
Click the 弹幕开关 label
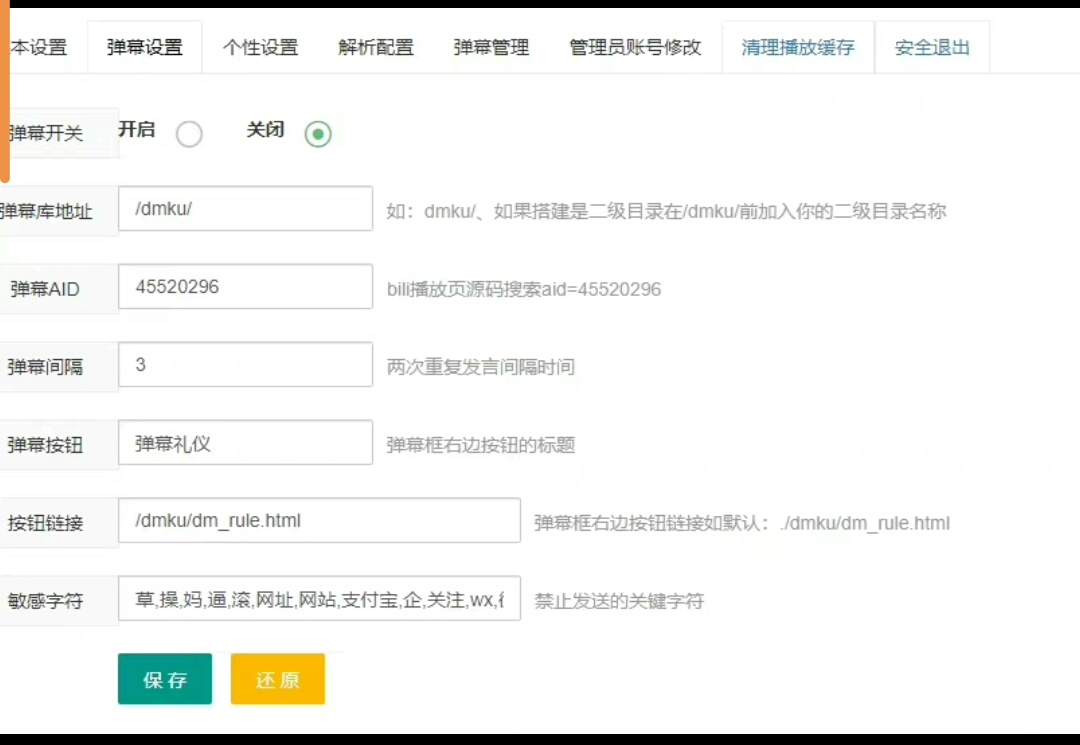pos(46,133)
